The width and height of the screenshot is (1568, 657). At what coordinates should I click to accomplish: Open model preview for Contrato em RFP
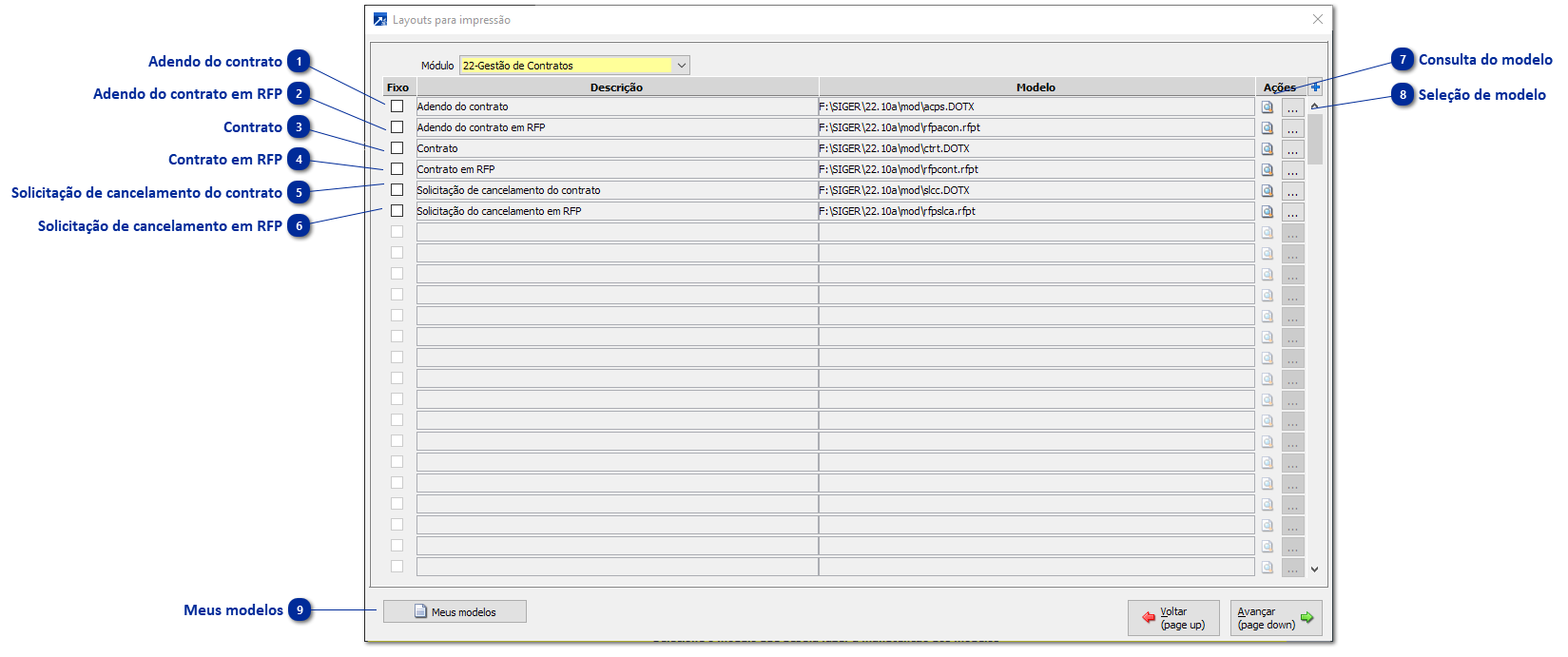pyautogui.click(x=1268, y=169)
